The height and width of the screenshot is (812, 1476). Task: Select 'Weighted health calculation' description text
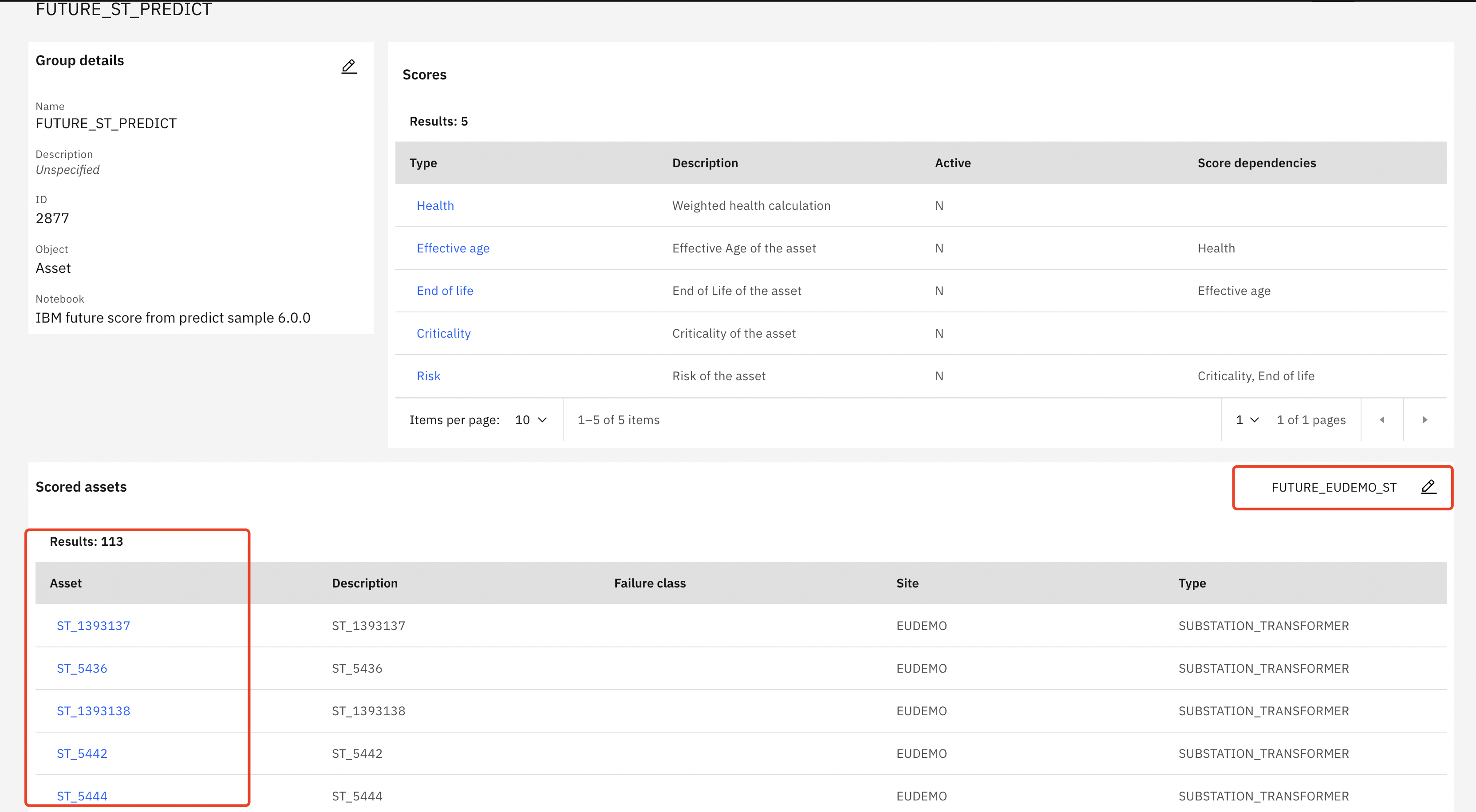(x=750, y=206)
